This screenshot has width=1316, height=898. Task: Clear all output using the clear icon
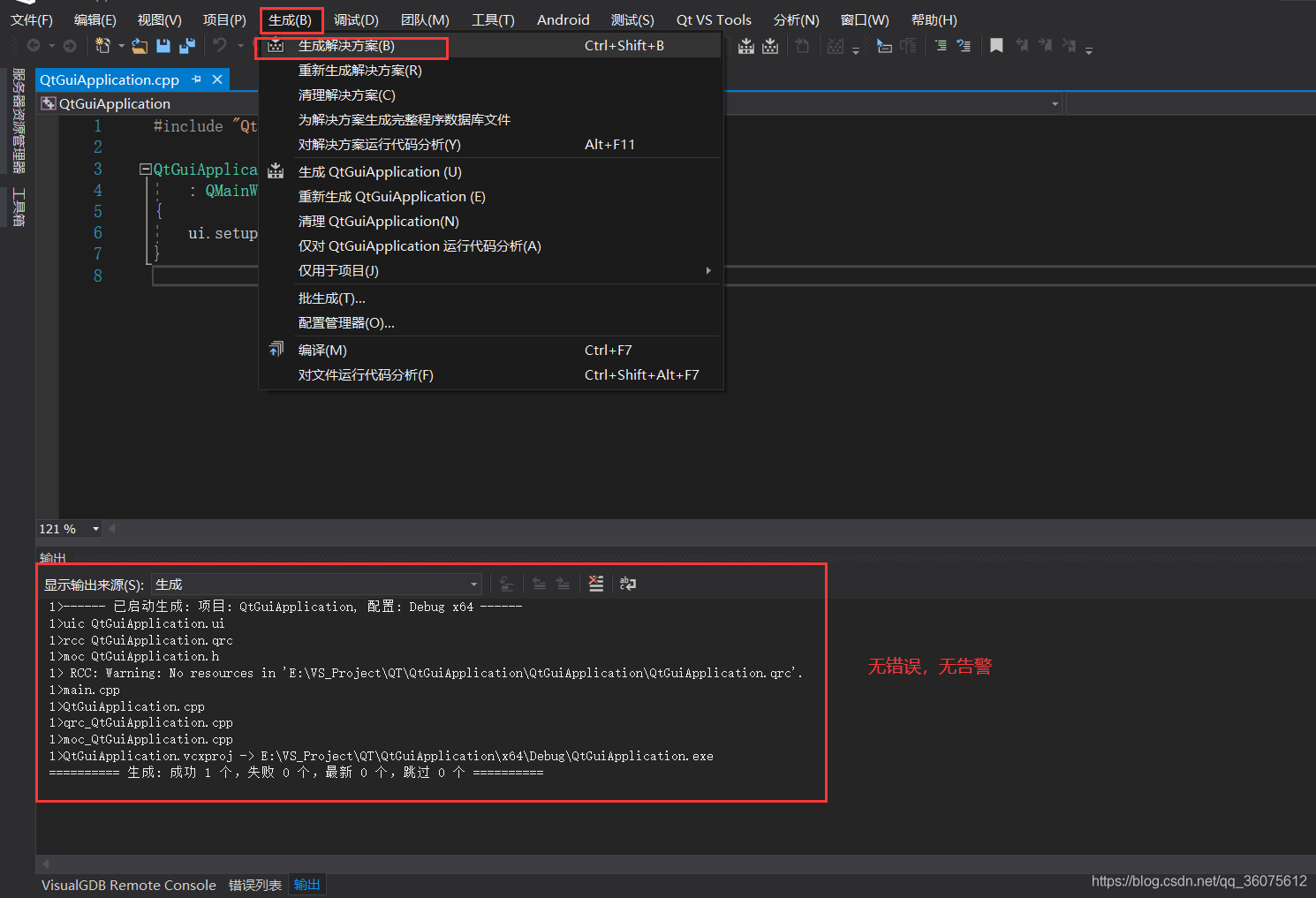[x=596, y=583]
